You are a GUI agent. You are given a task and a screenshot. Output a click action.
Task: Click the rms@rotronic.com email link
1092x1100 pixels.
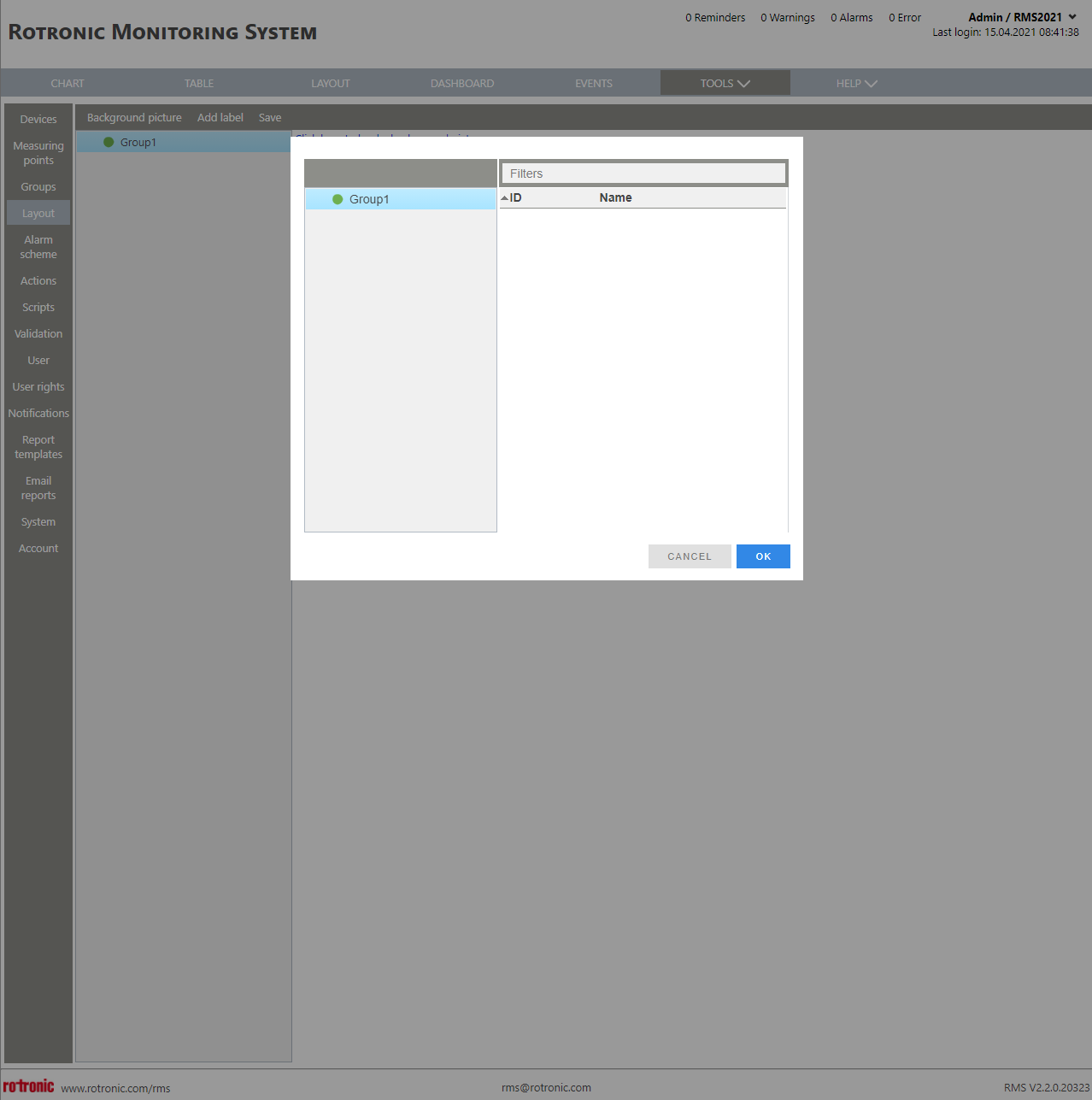pyautogui.click(x=546, y=1087)
